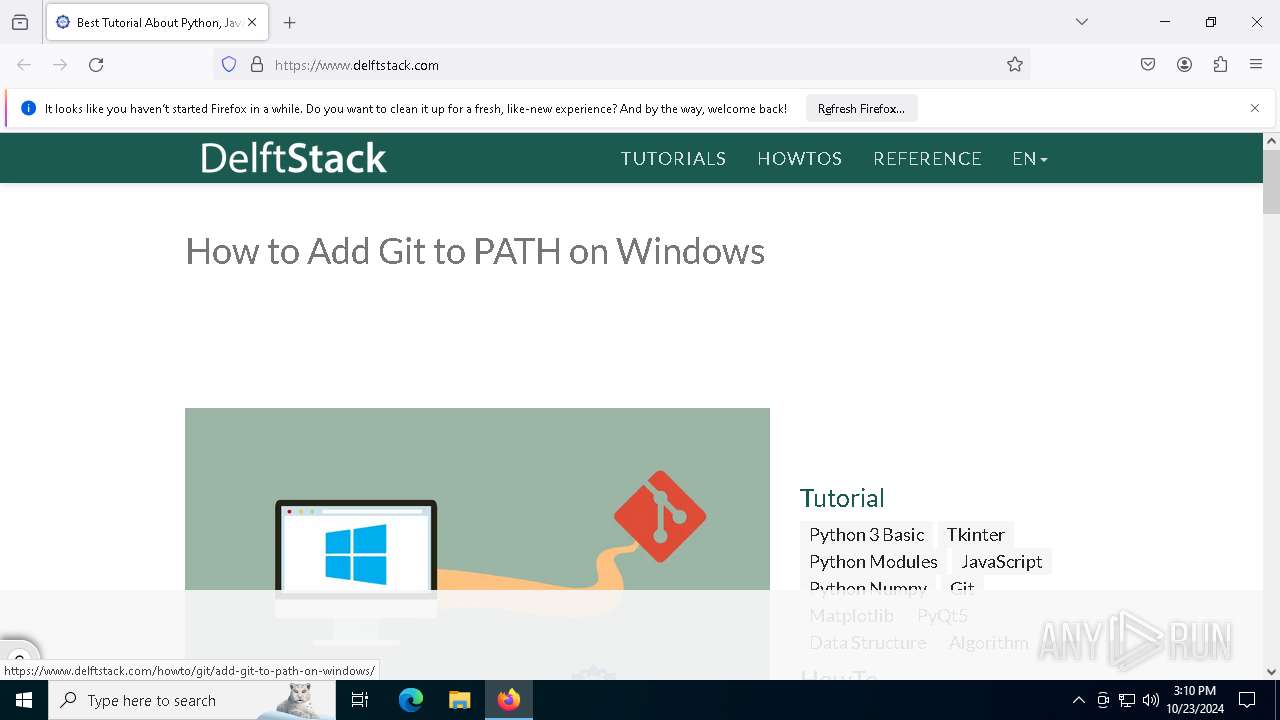Select Firefox taskbar icon
The image size is (1280, 720).
click(509, 700)
